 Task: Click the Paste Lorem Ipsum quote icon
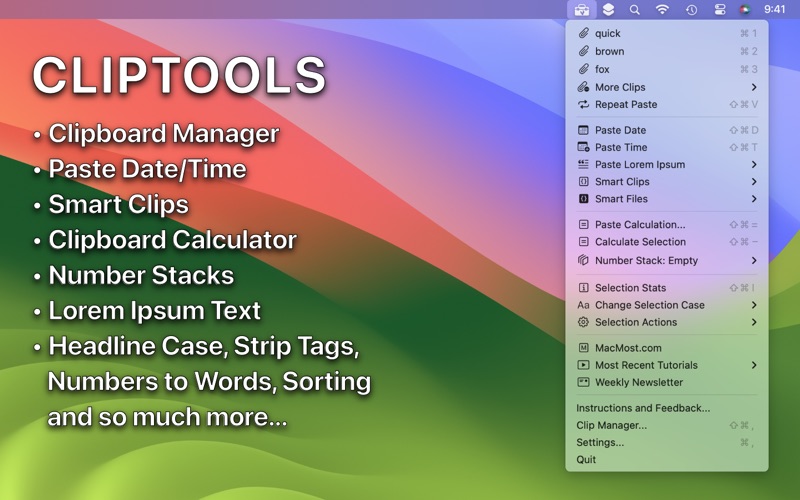point(583,164)
